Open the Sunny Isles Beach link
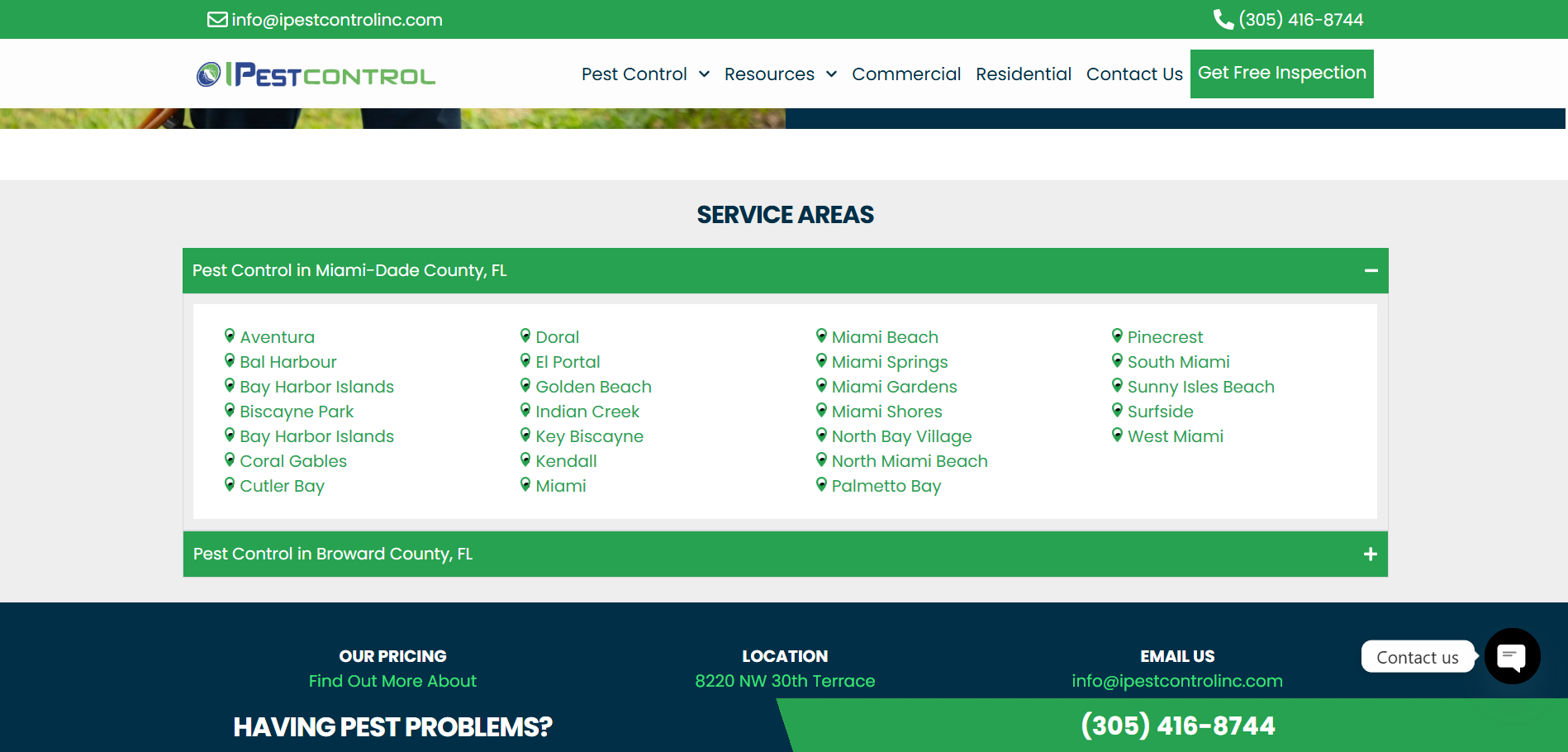This screenshot has width=1568, height=752. pos(1200,387)
